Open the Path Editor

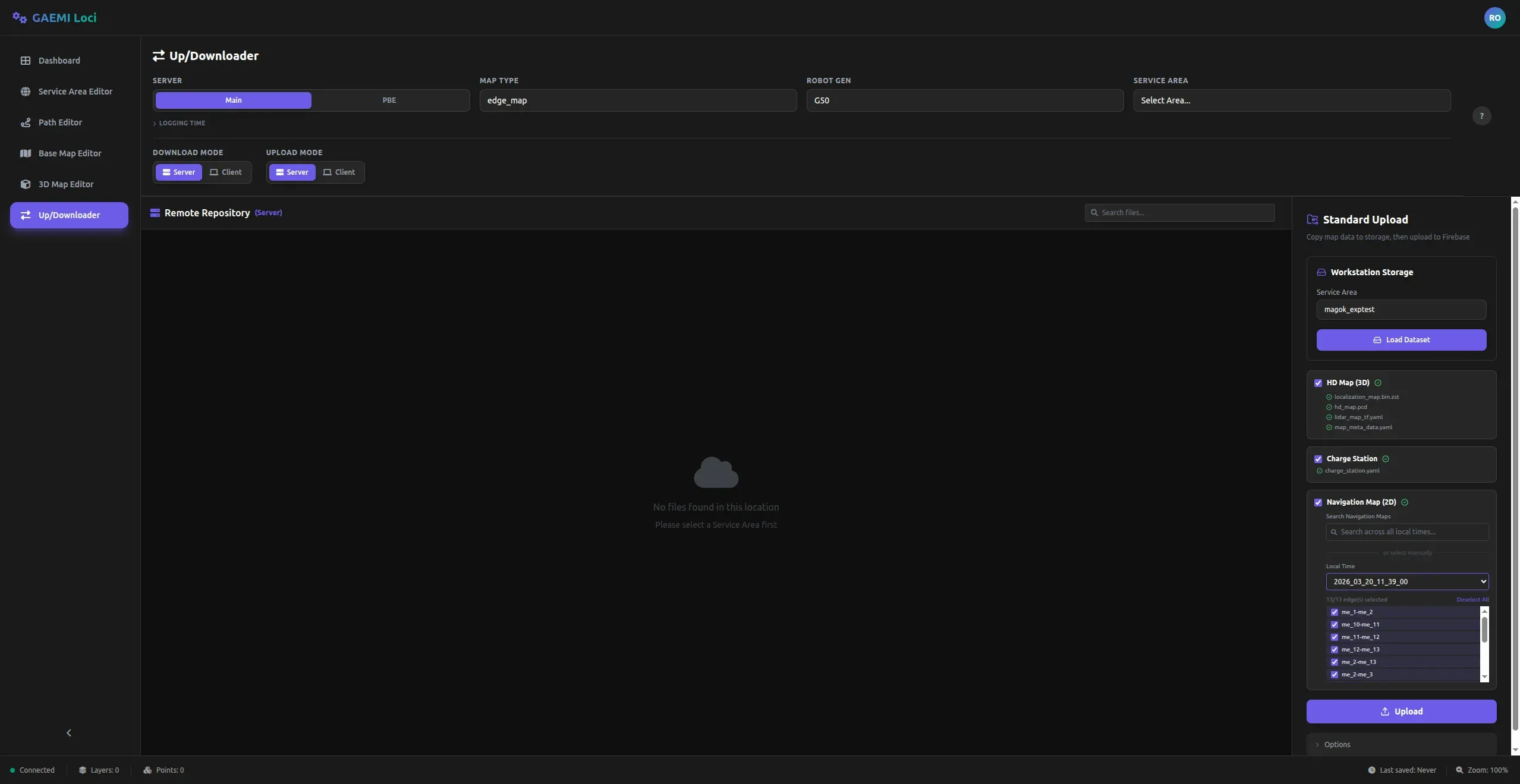pos(61,122)
